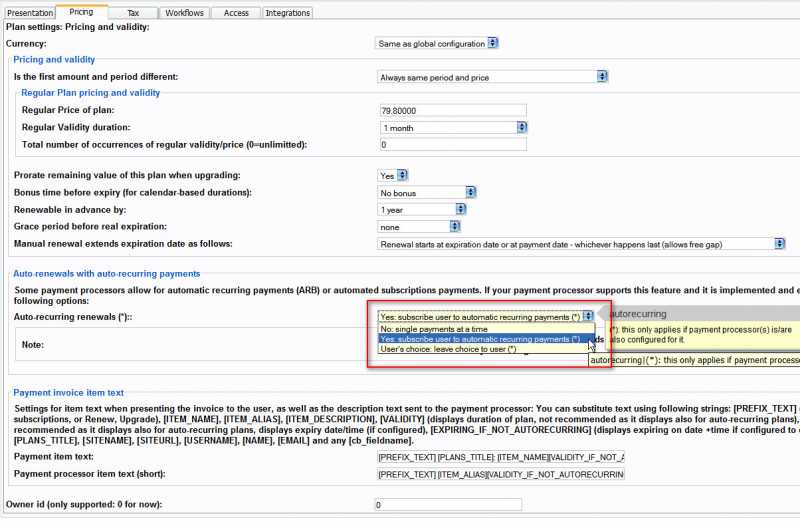Select the Pricing tab
Viewport: 800px width, 526px height.
tap(82, 12)
